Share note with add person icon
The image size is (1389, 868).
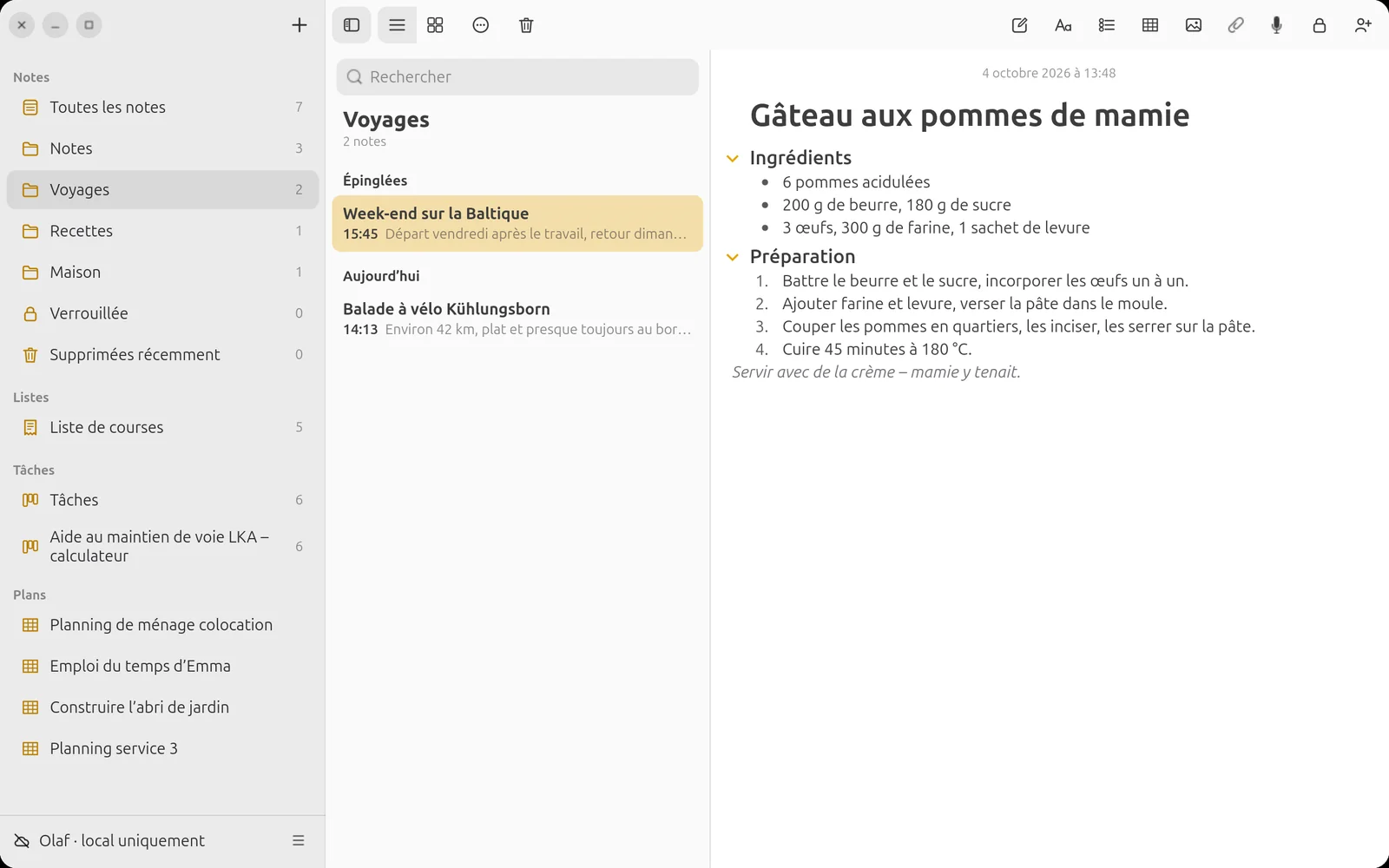[1363, 25]
